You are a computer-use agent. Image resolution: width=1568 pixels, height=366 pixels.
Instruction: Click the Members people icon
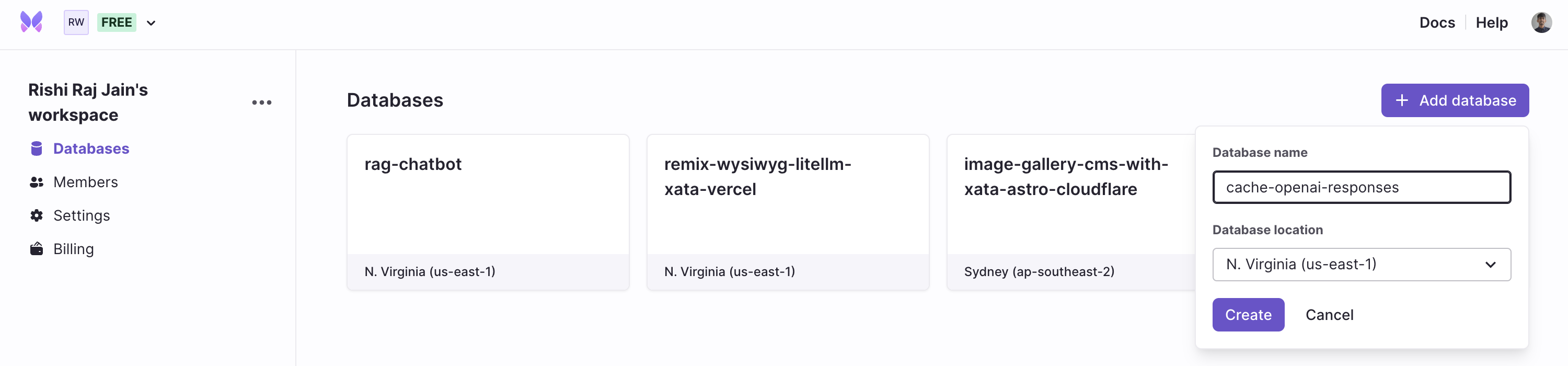point(37,182)
